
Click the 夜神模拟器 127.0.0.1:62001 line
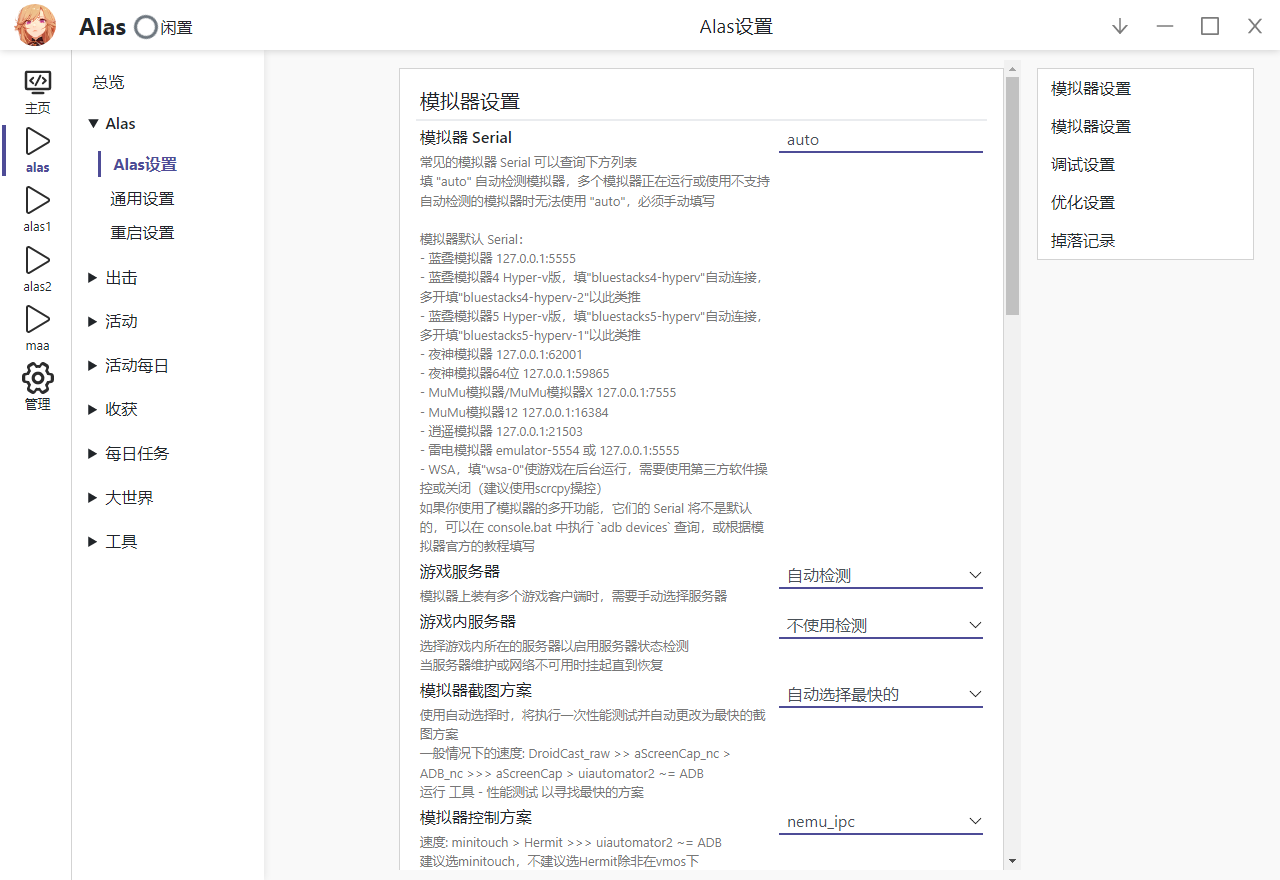point(501,354)
